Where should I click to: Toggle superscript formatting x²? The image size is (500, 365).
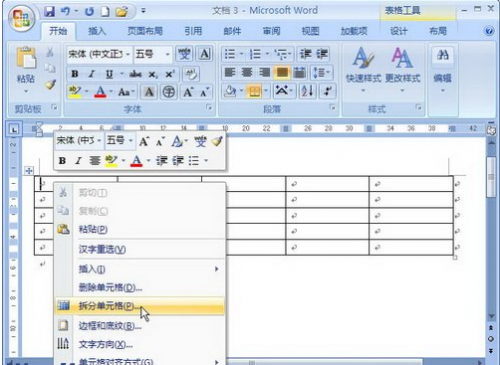170,74
